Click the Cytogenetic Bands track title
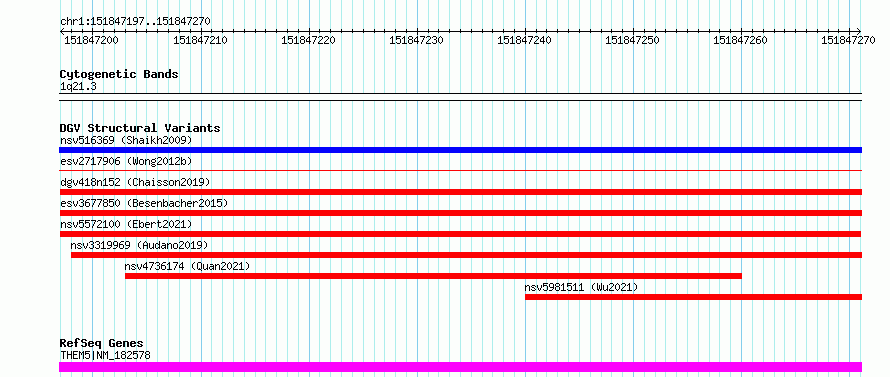 (x=119, y=74)
